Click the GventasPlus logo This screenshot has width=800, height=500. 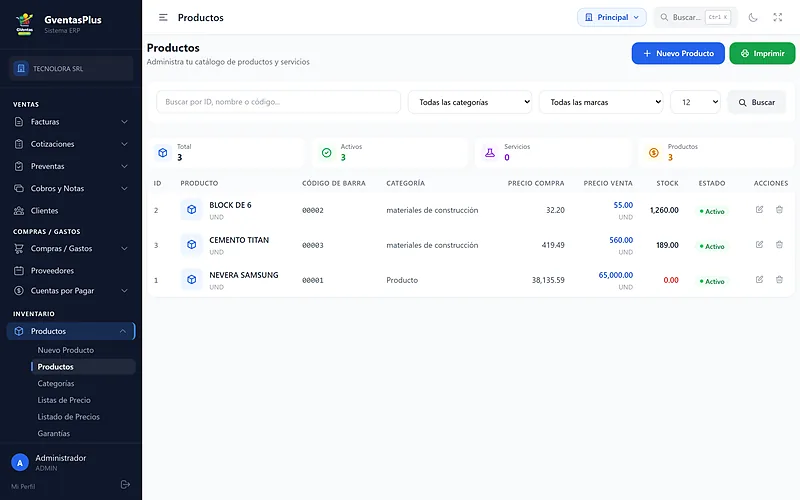[24, 23]
